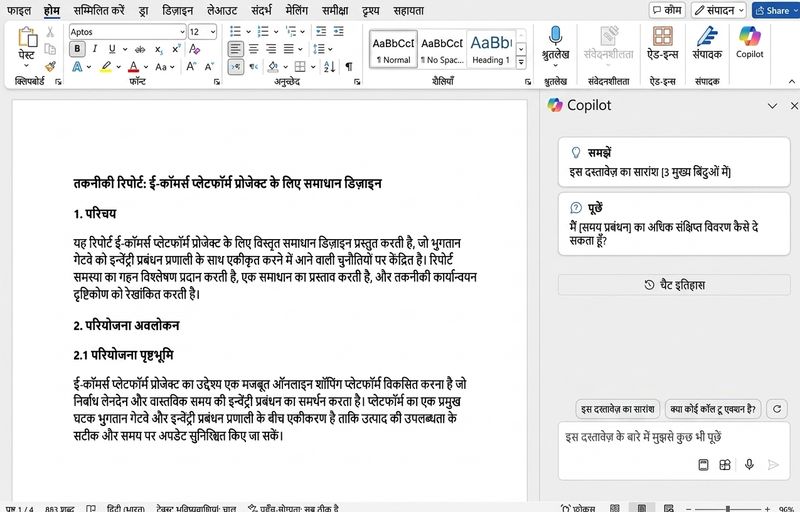Open the Add-ins ribbon button

(662, 43)
